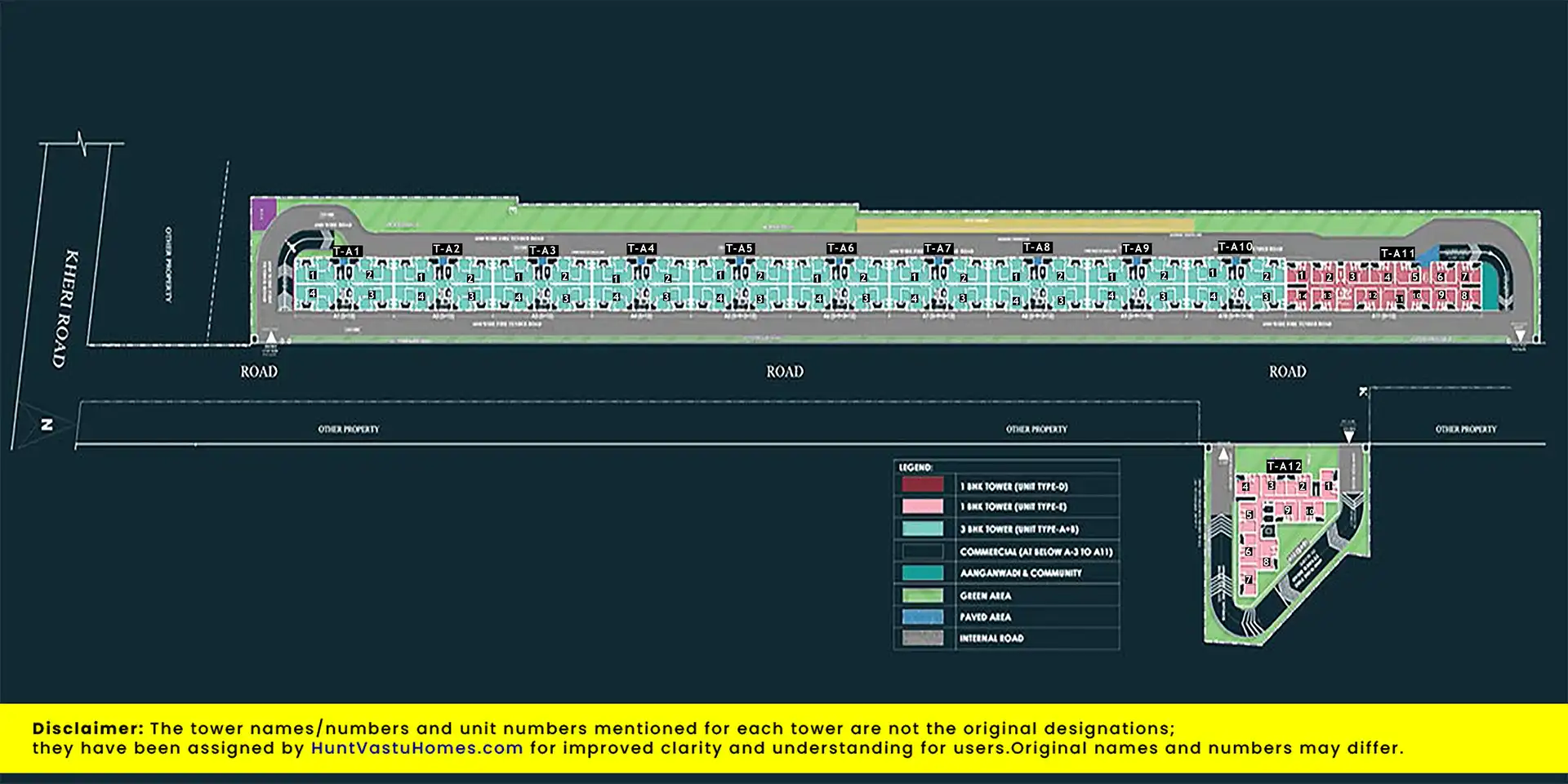The width and height of the screenshot is (1568, 784).
Task: Select the Internal Road legend swatch
Action: click(x=923, y=638)
